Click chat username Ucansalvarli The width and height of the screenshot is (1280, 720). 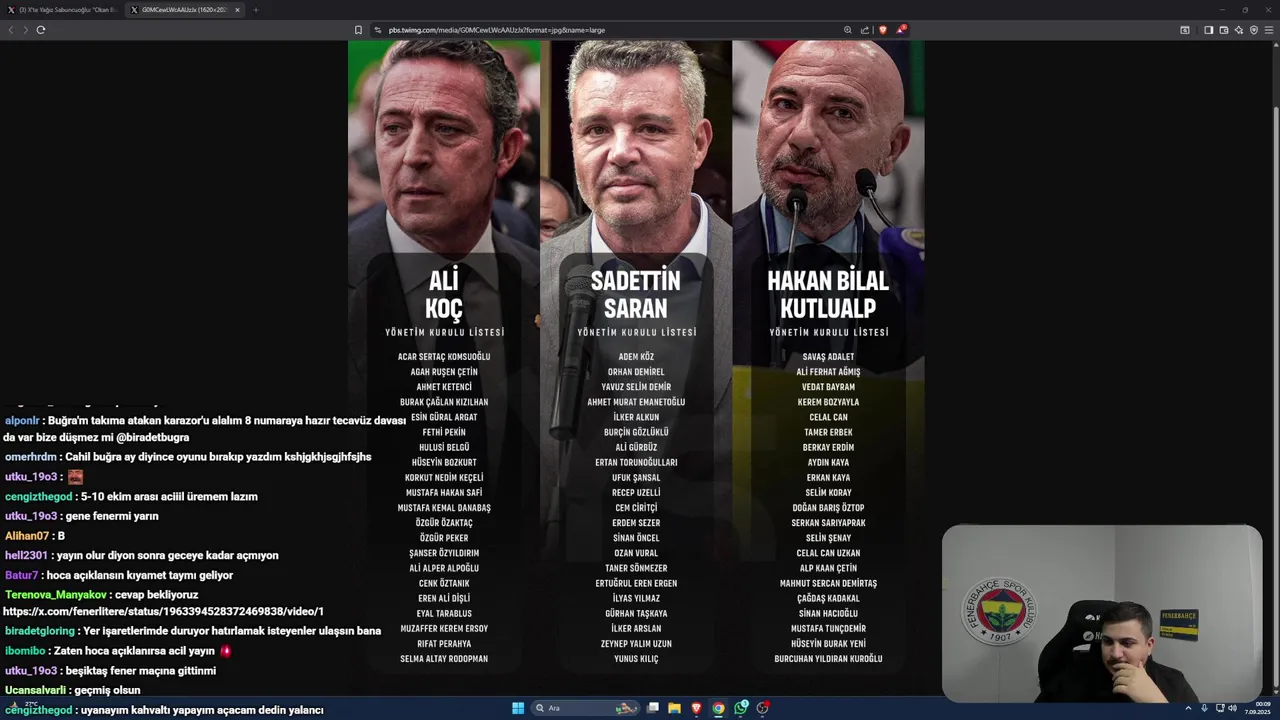click(36, 690)
